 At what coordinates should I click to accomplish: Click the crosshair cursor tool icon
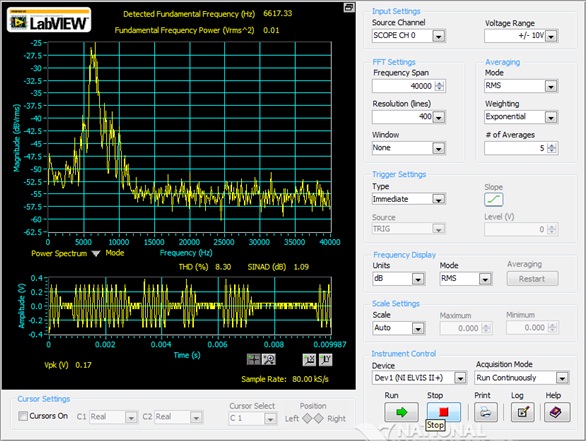tap(253, 360)
